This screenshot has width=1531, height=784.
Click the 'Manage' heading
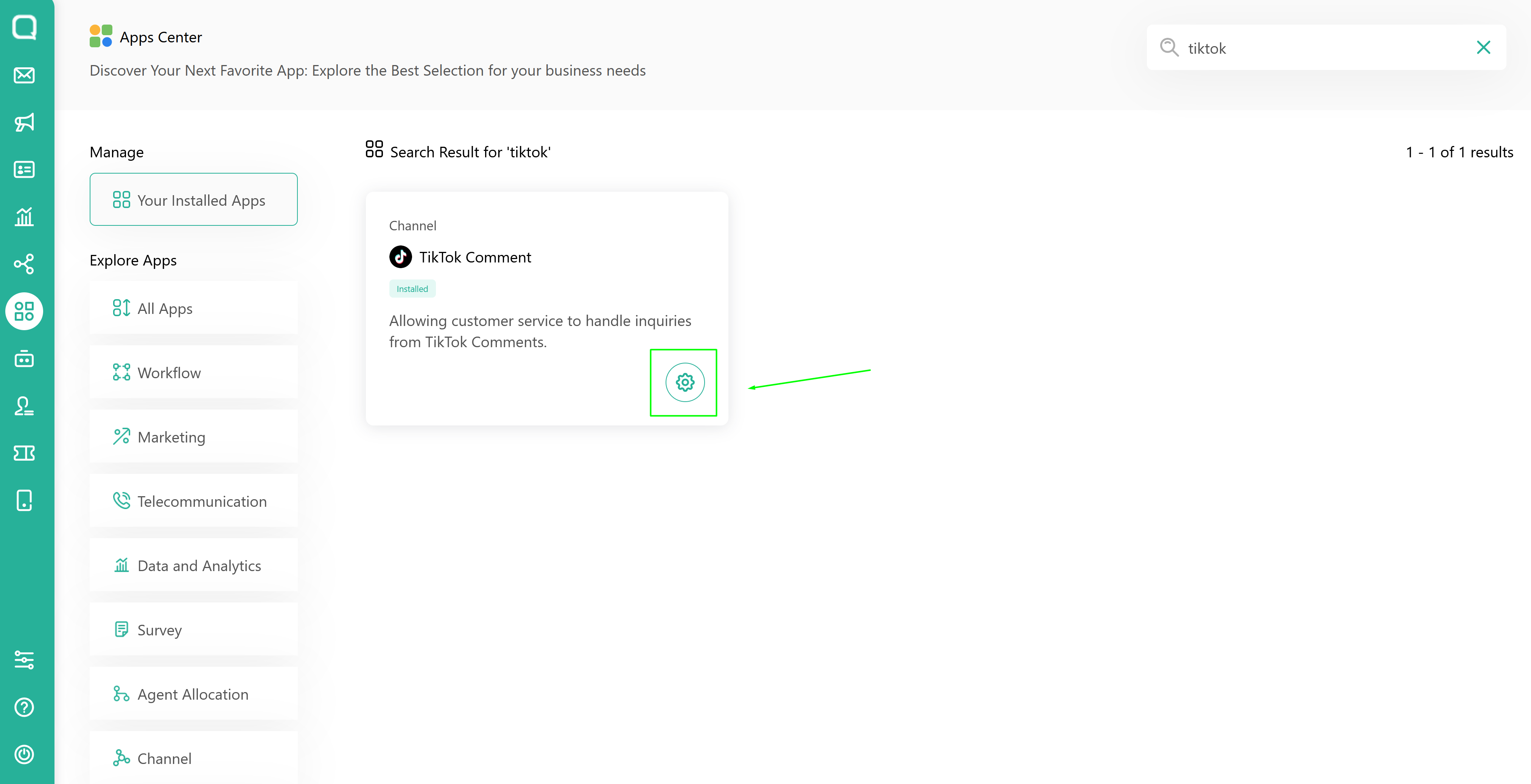[x=117, y=153]
